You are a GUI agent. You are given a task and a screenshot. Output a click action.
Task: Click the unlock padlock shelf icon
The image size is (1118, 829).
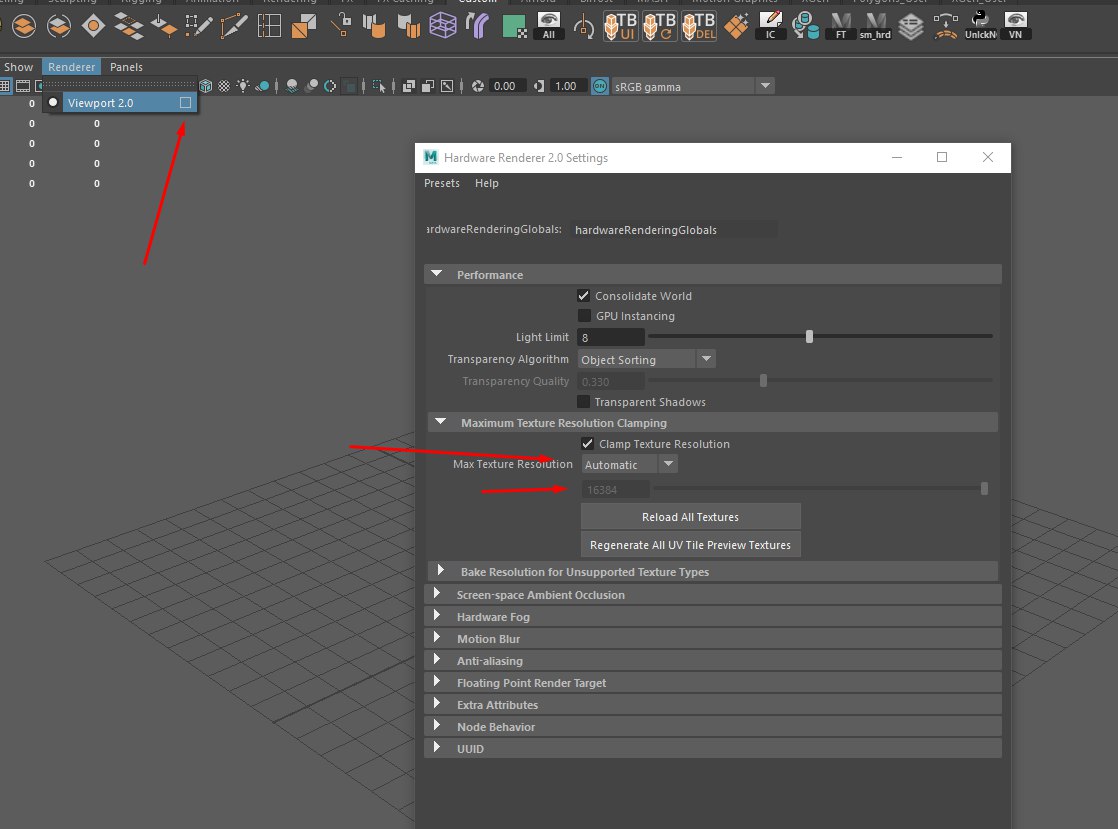[x=340, y=26]
